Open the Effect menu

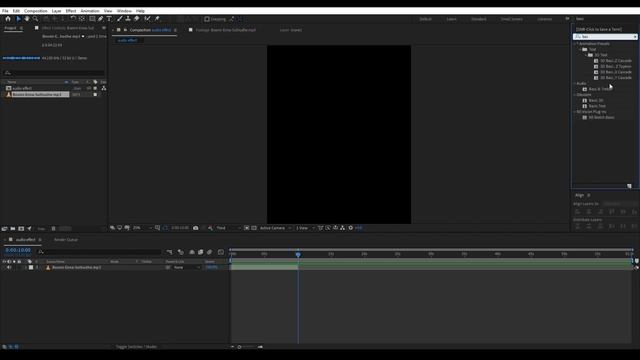71,11
